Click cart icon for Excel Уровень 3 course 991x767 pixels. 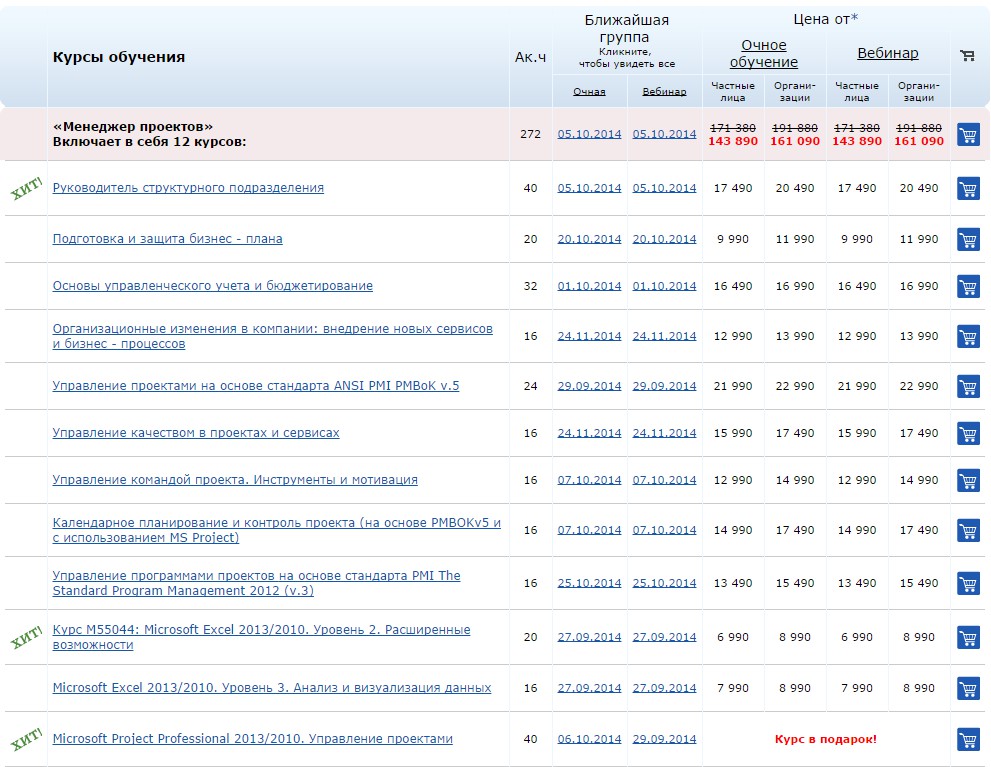click(x=967, y=689)
